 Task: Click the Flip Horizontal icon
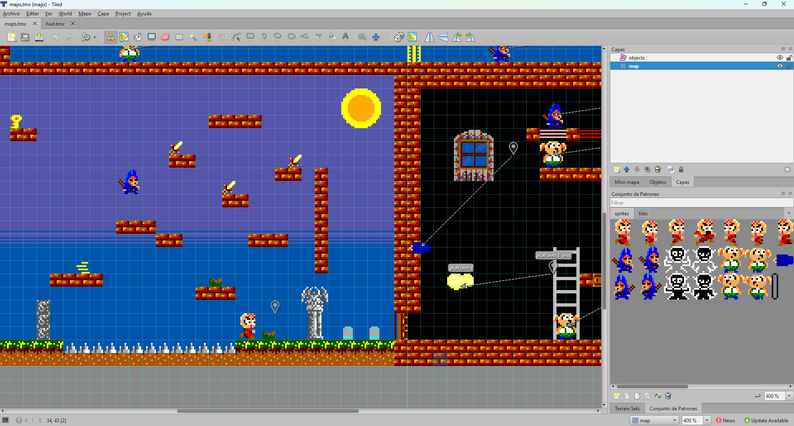tap(429, 37)
